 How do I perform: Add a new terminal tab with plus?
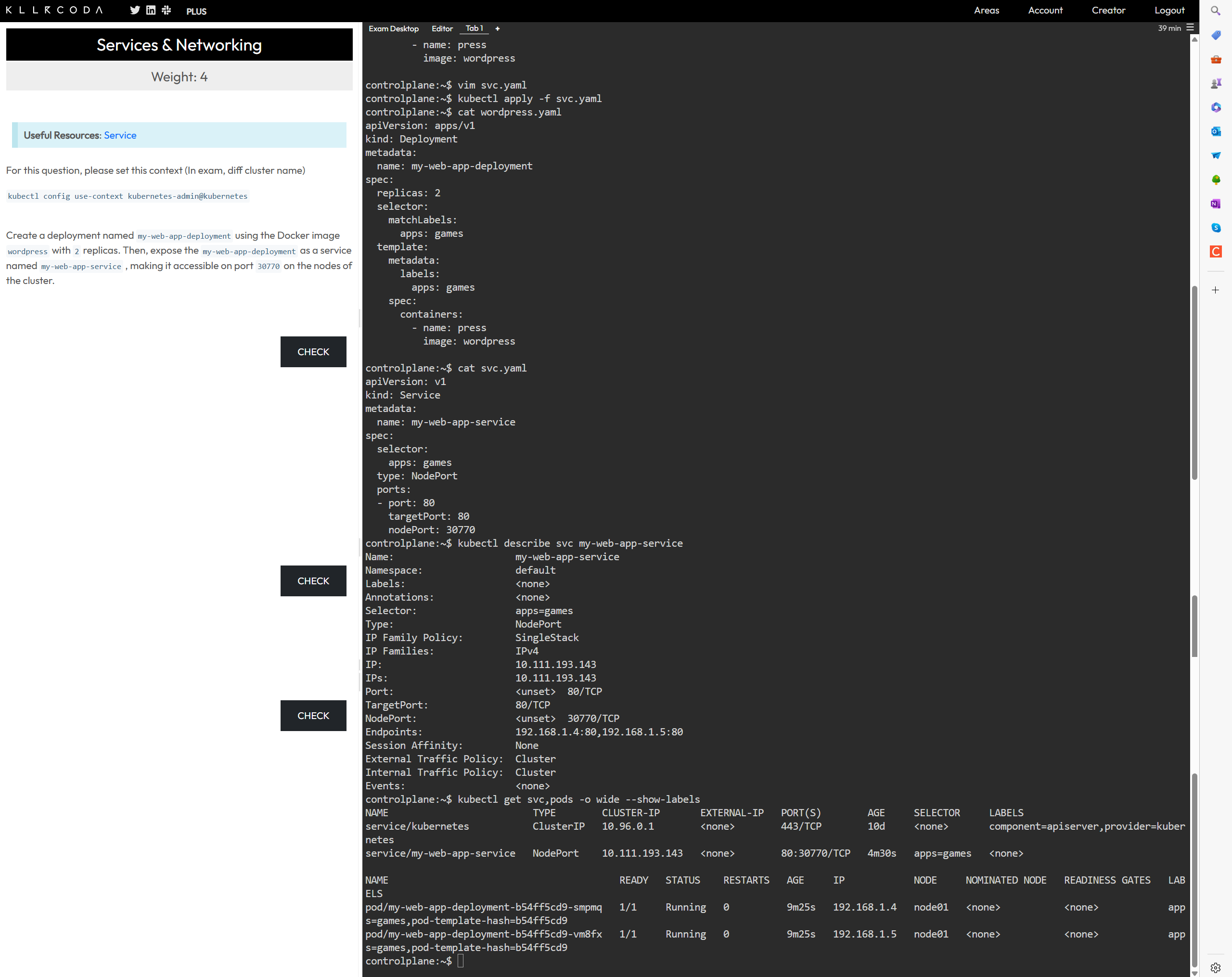tap(497, 28)
